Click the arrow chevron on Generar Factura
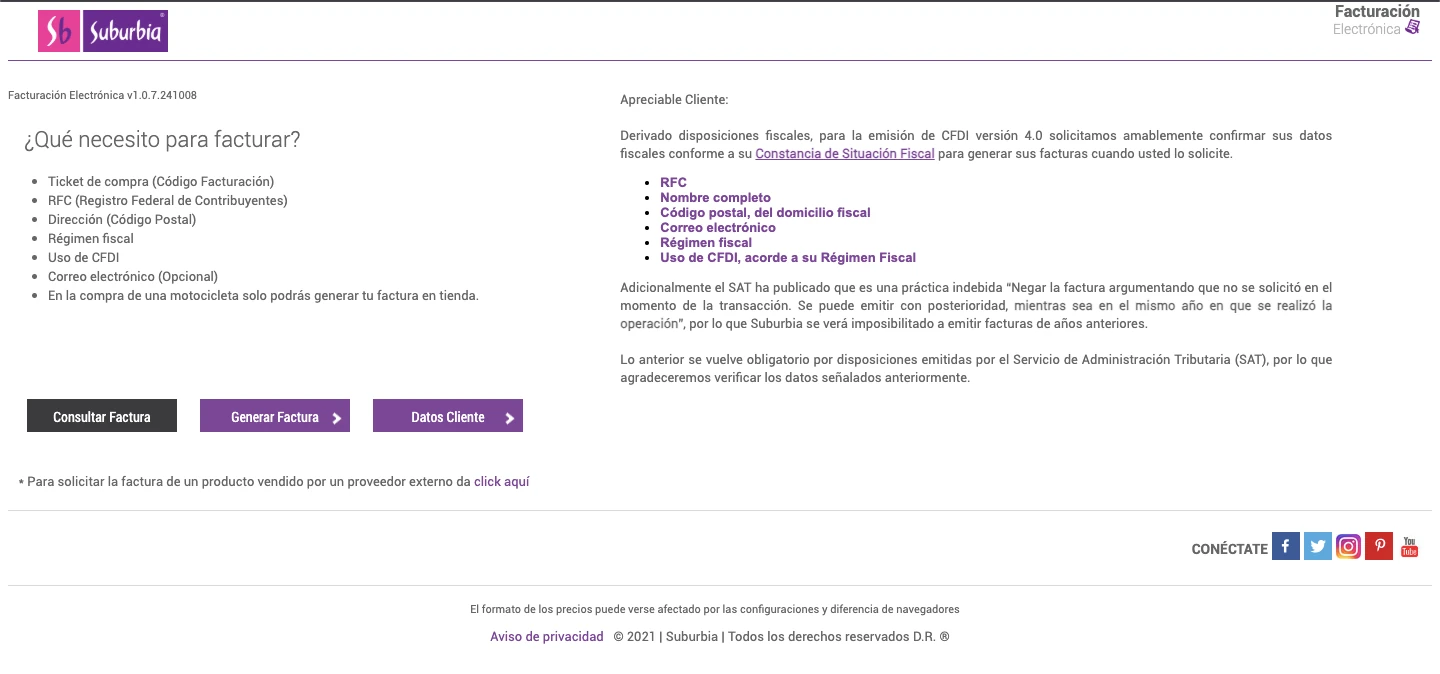This screenshot has height=674, width=1440. click(337, 418)
